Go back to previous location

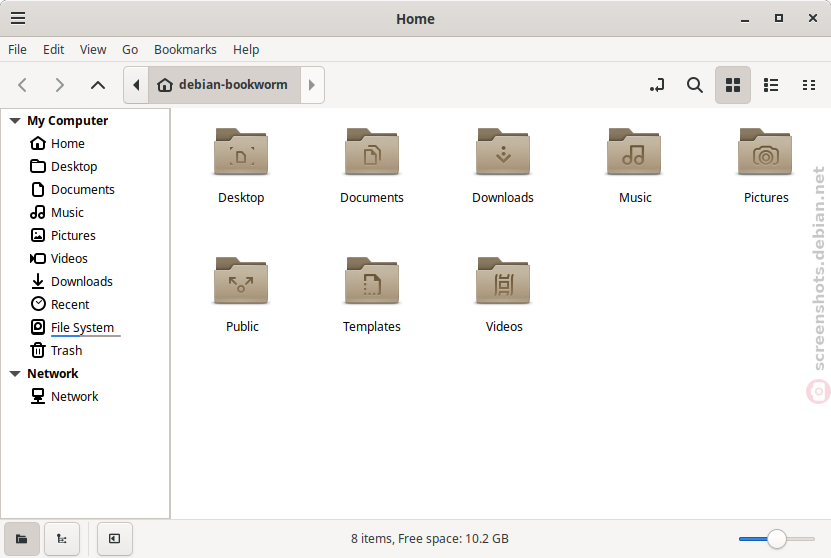point(22,85)
